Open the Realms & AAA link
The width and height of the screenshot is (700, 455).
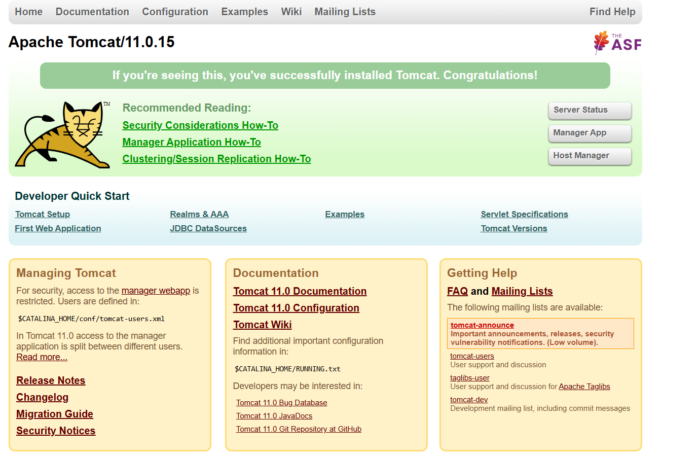tap(199, 214)
